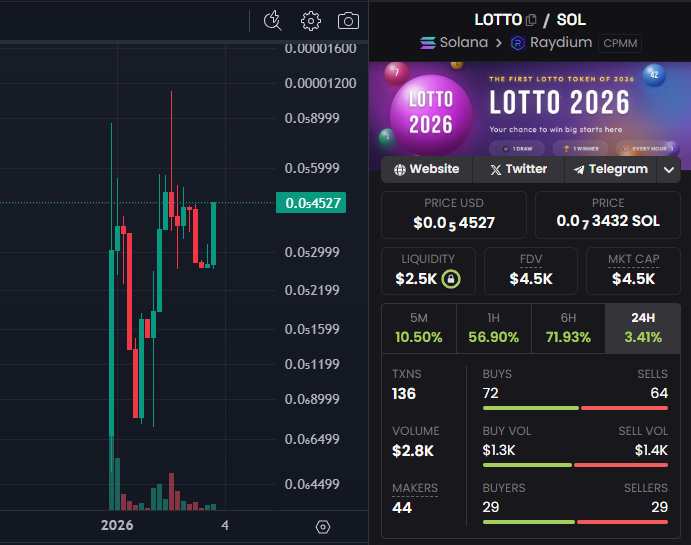The width and height of the screenshot is (691, 545).
Task: Click the buys versus sells ratio bar
Action: [x=575, y=408]
